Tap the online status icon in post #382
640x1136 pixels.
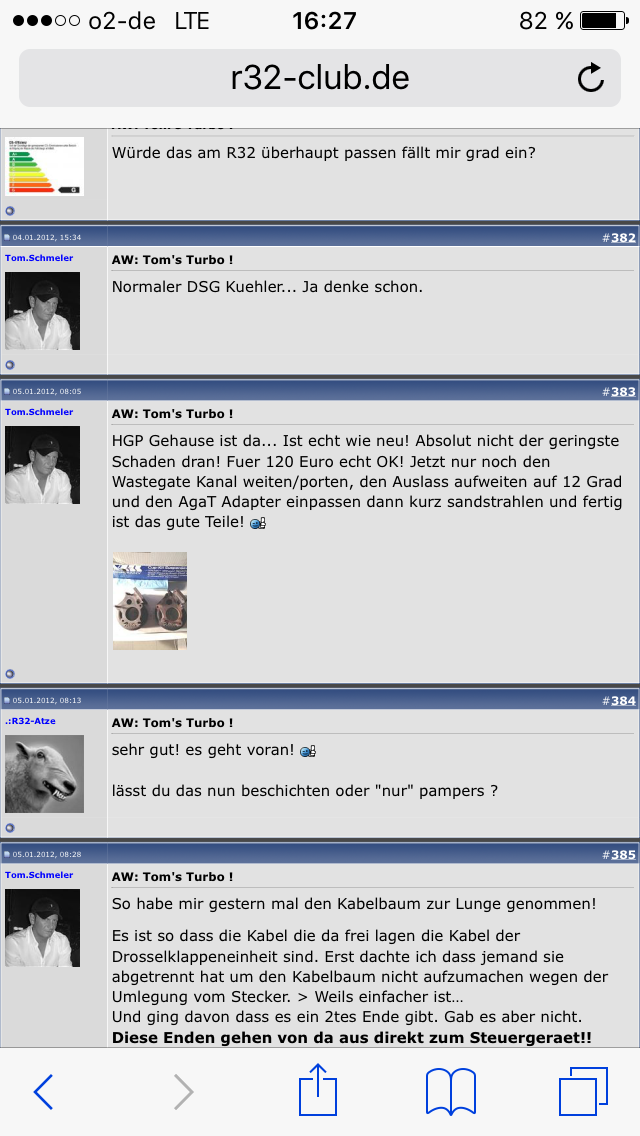[9, 365]
